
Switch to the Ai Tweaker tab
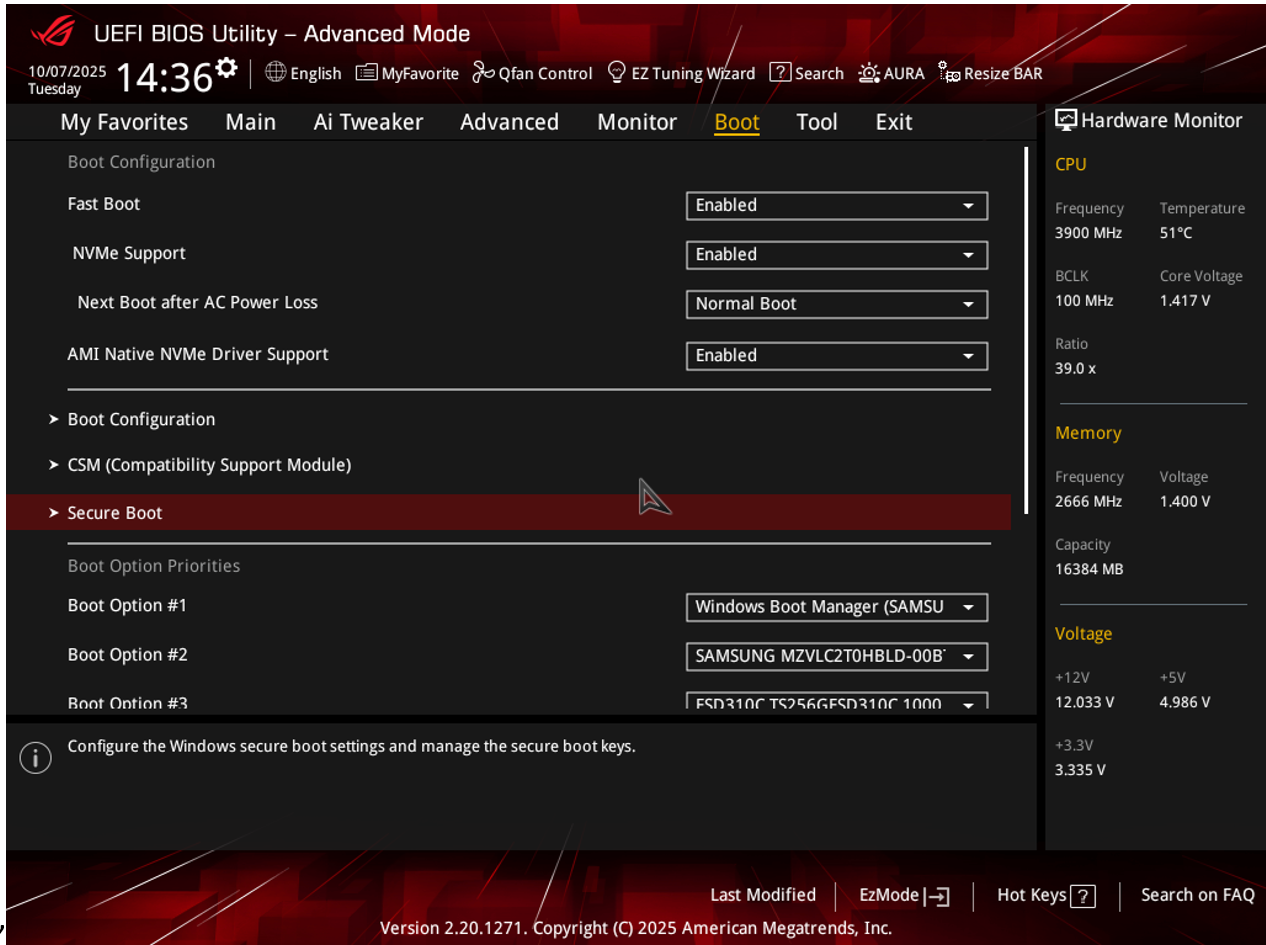tap(368, 122)
